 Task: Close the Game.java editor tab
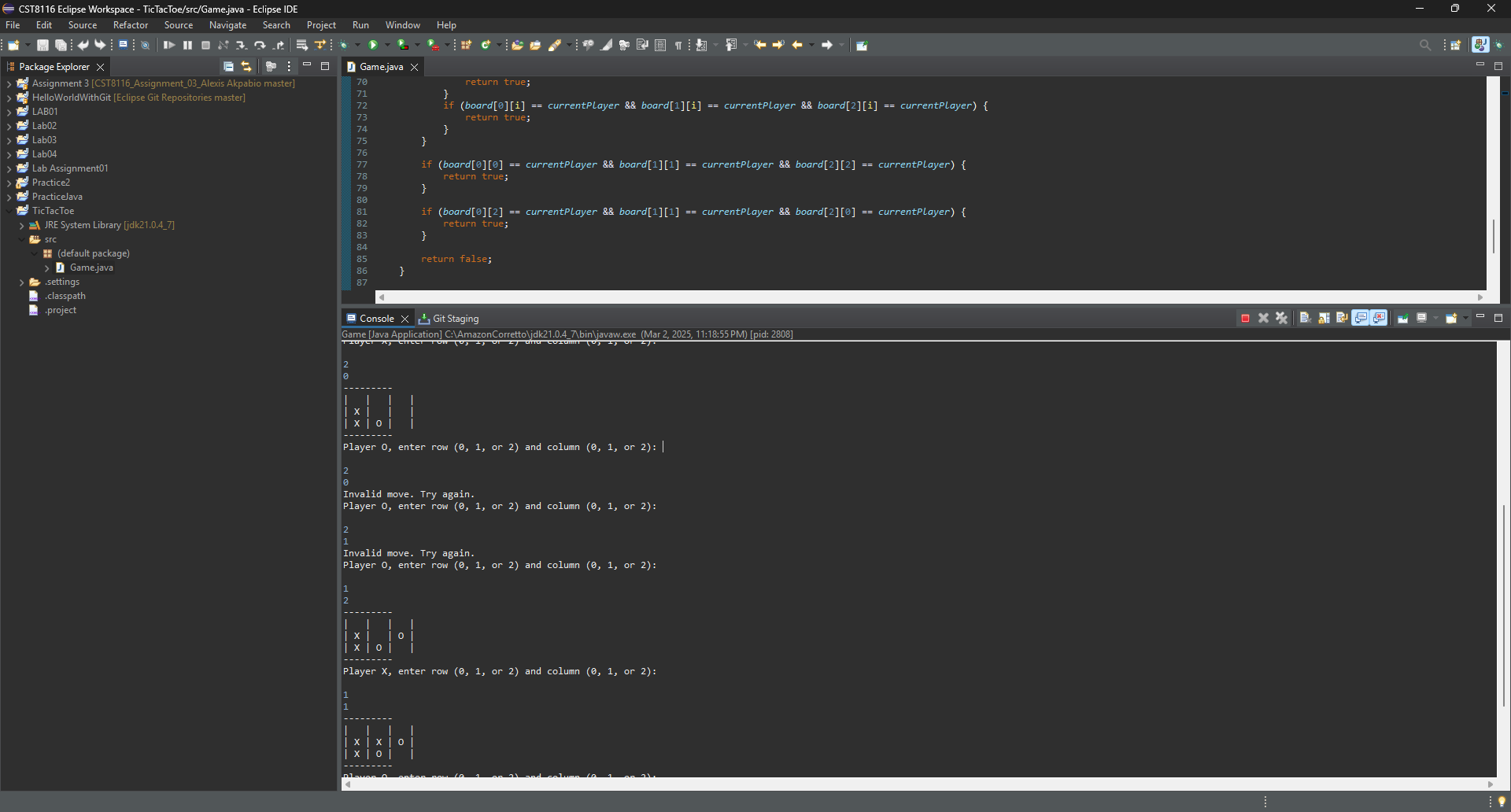[x=414, y=67]
